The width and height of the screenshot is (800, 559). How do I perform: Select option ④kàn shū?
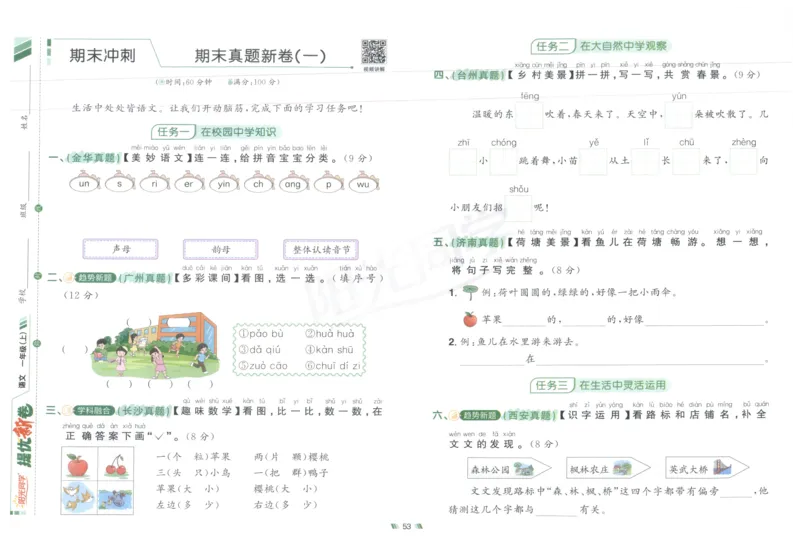tap(329, 350)
